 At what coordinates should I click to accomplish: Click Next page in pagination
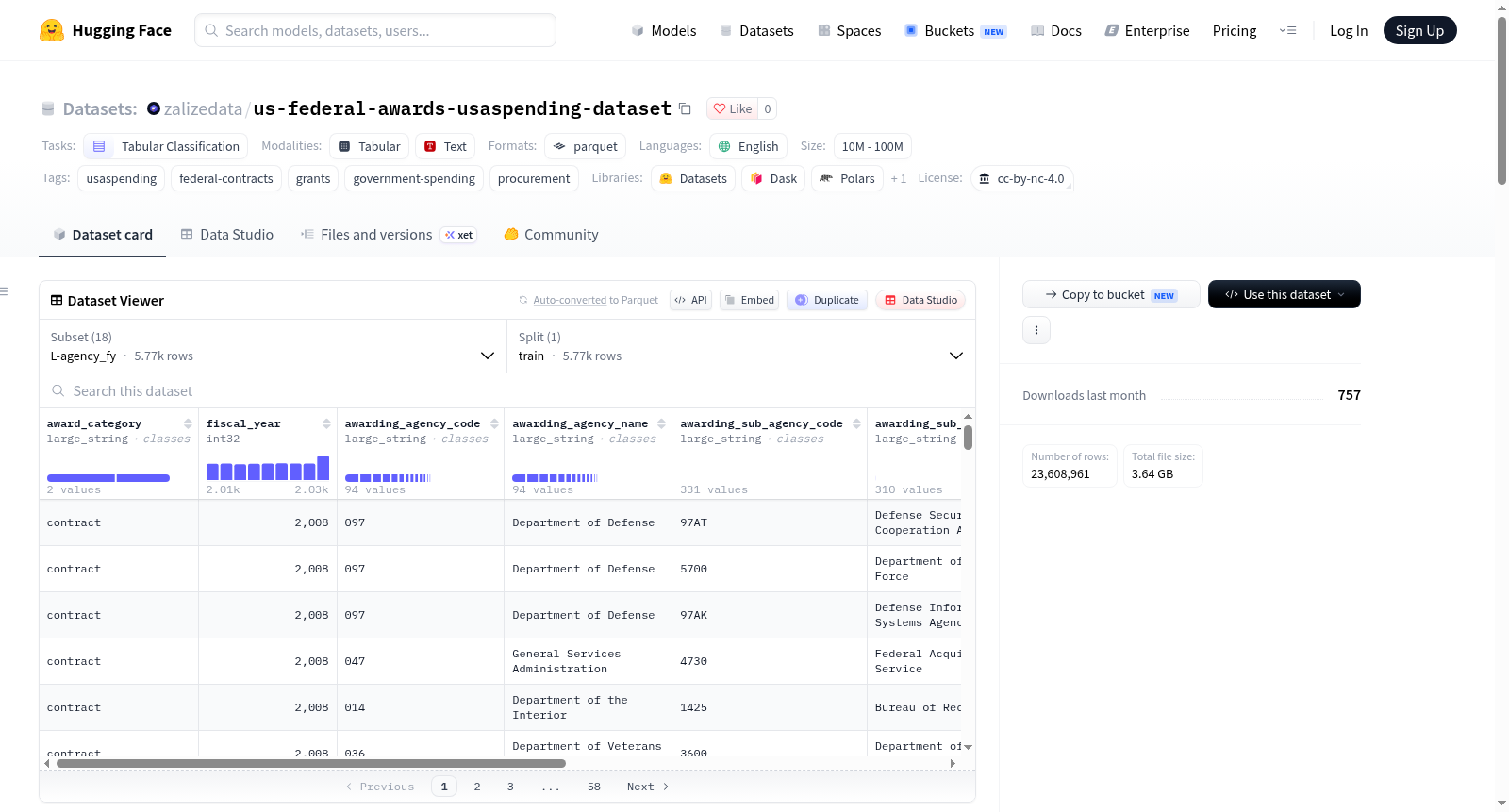click(x=648, y=787)
